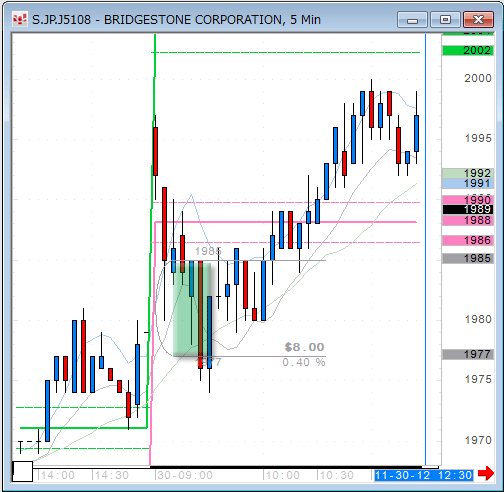Click the pink 1990 price label
Screen dimensions: 504x492
click(468, 200)
